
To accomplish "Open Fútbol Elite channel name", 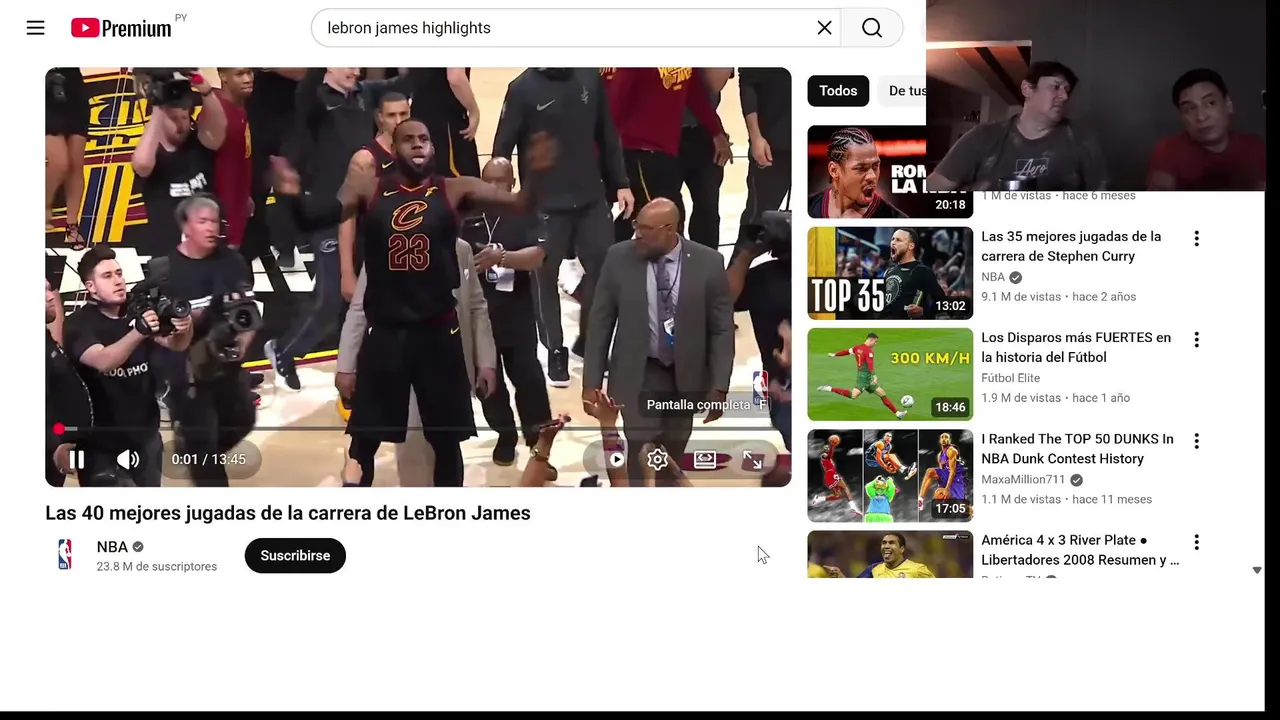I will pos(1011,378).
